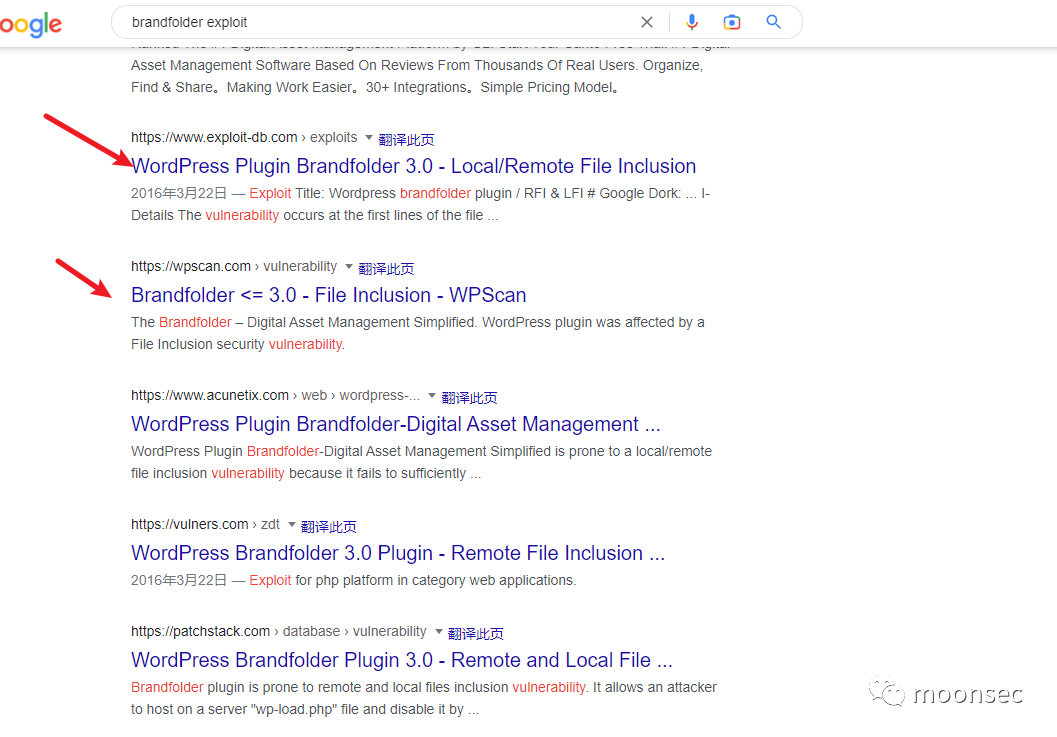Translate the exploit-db.com result page
Image resolution: width=1057 pixels, height=737 pixels.
point(406,140)
